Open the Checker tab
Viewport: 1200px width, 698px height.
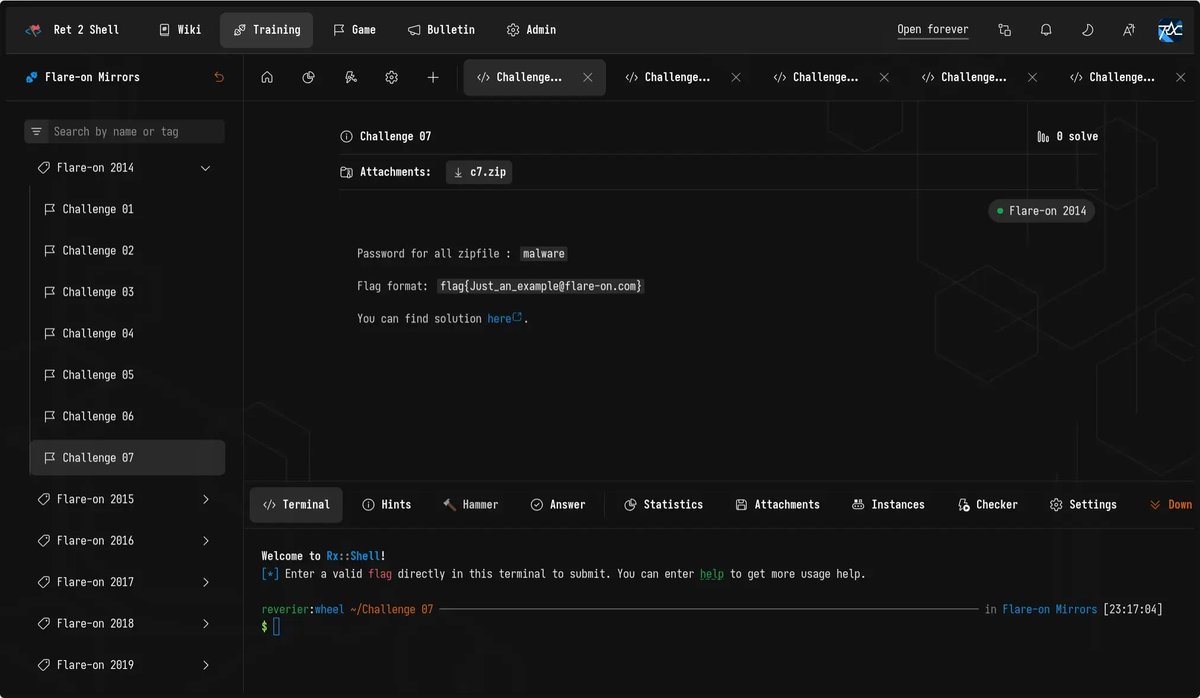[987, 505]
